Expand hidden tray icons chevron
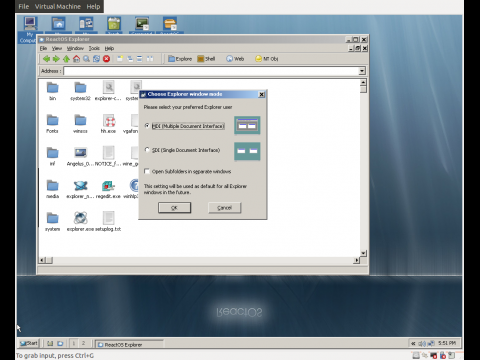The width and height of the screenshot is (480, 360). (x=413, y=343)
